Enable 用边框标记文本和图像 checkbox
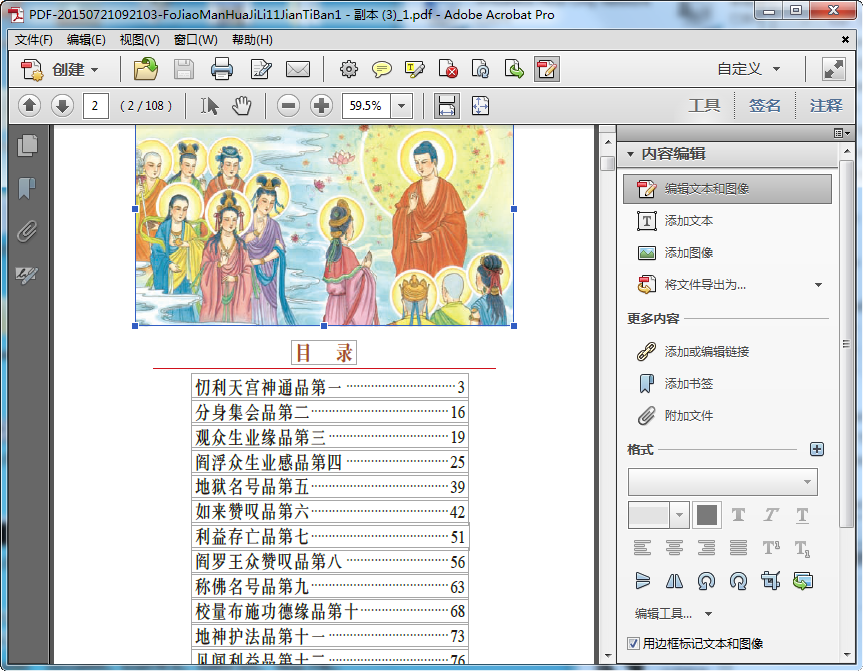Image resolution: width=864 pixels, height=672 pixels. [634, 645]
